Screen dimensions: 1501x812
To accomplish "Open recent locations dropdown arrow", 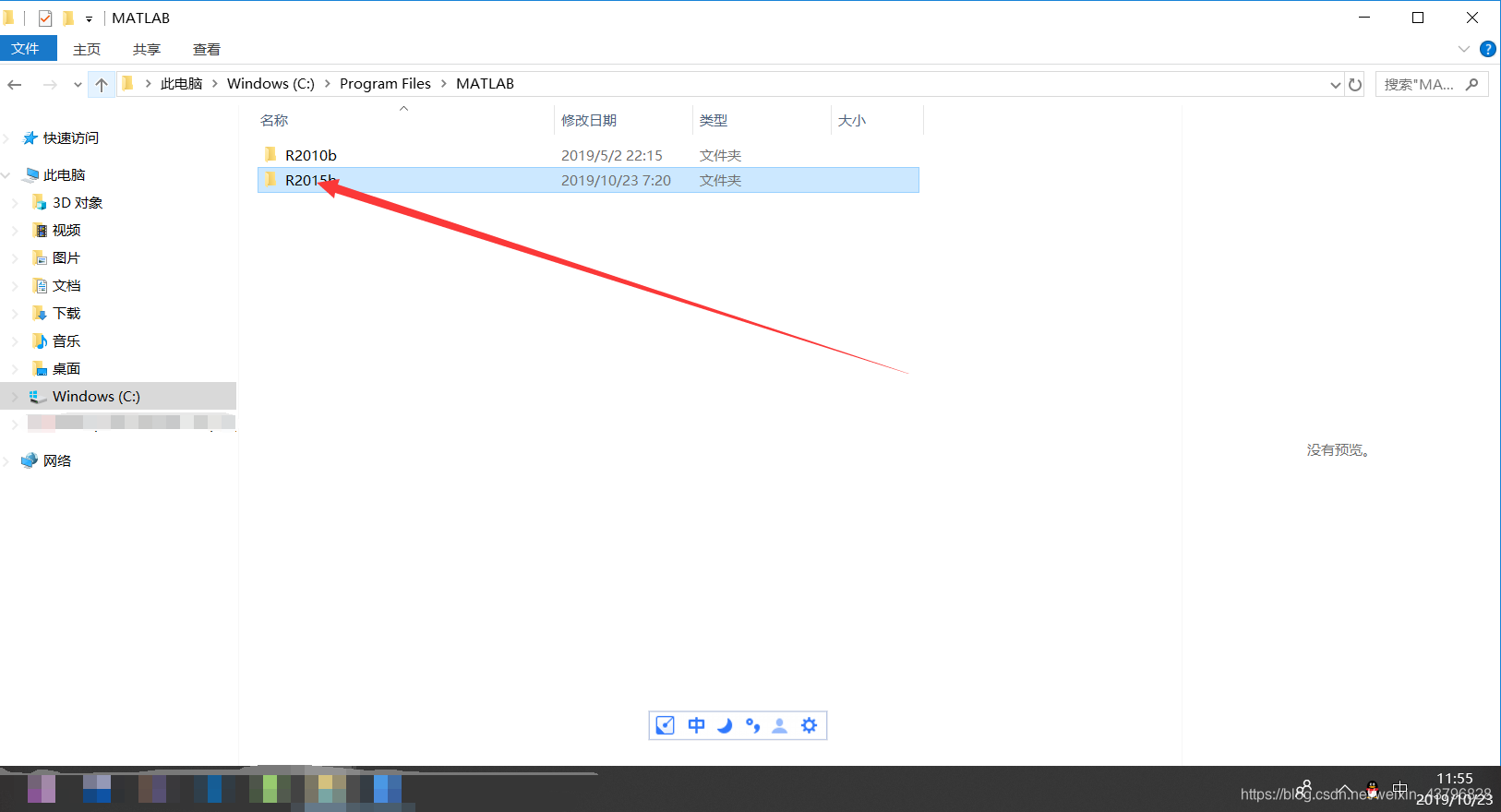I will point(78,85).
